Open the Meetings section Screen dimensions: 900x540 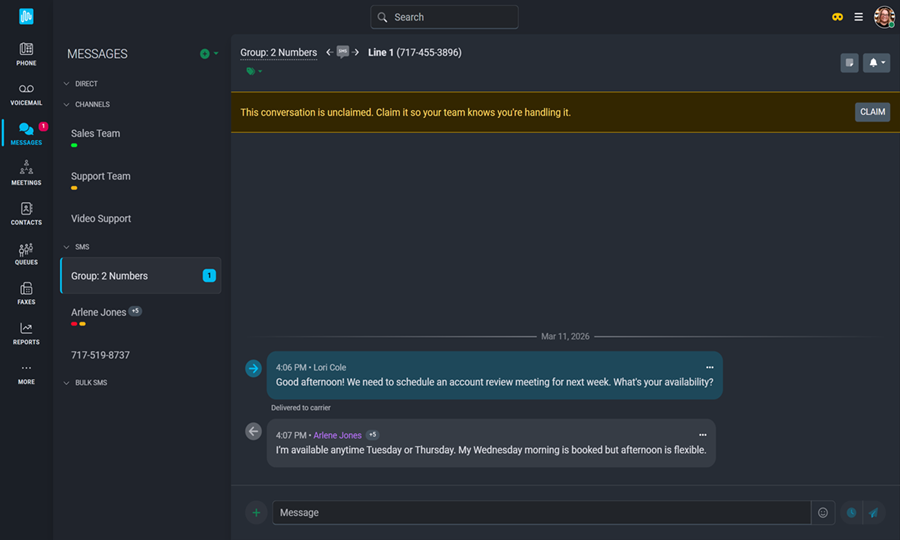pyautogui.click(x=26, y=173)
